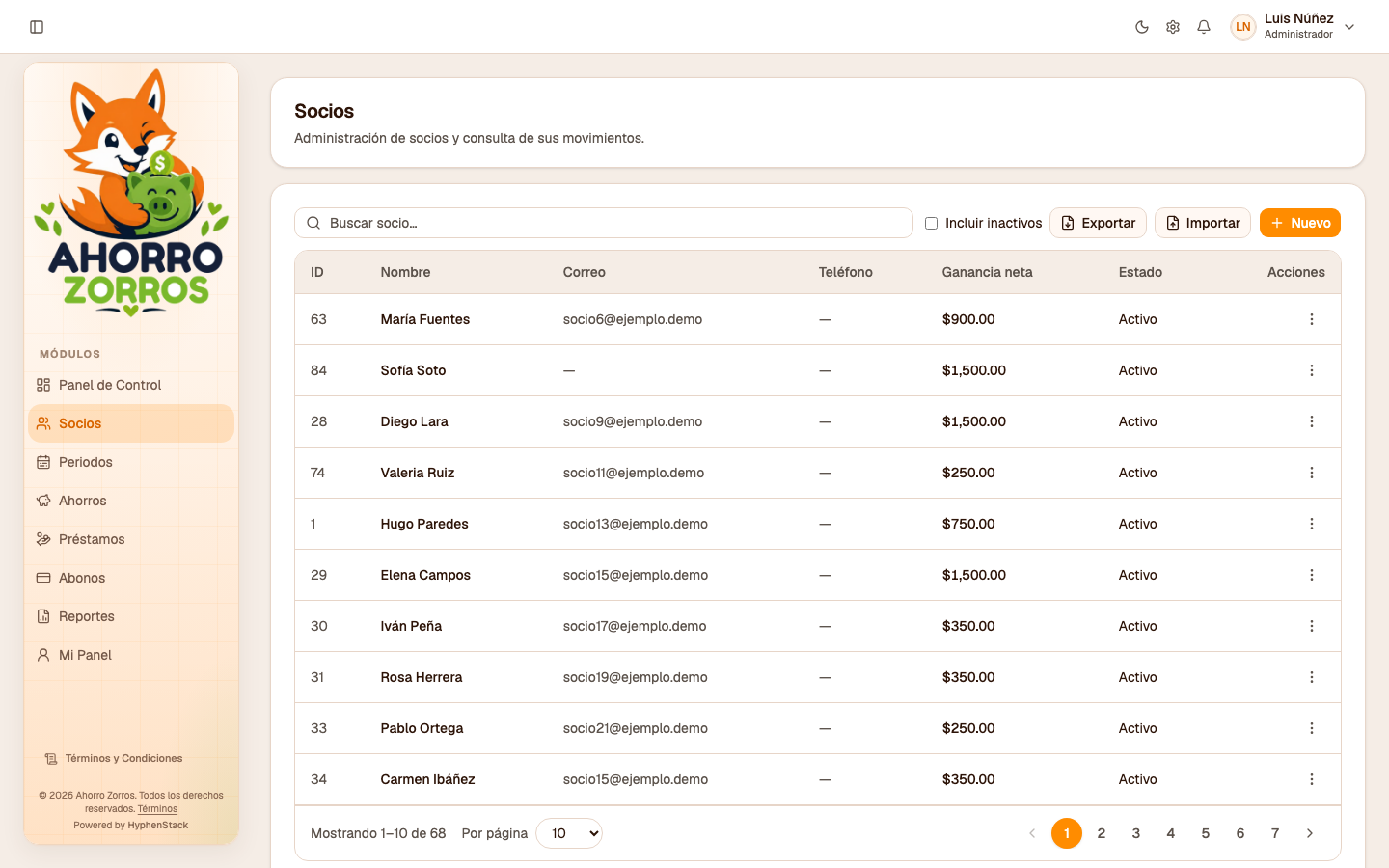The height and width of the screenshot is (868, 1389).
Task: Click the Ganancia neta column header
Action: click(x=987, y=273)
